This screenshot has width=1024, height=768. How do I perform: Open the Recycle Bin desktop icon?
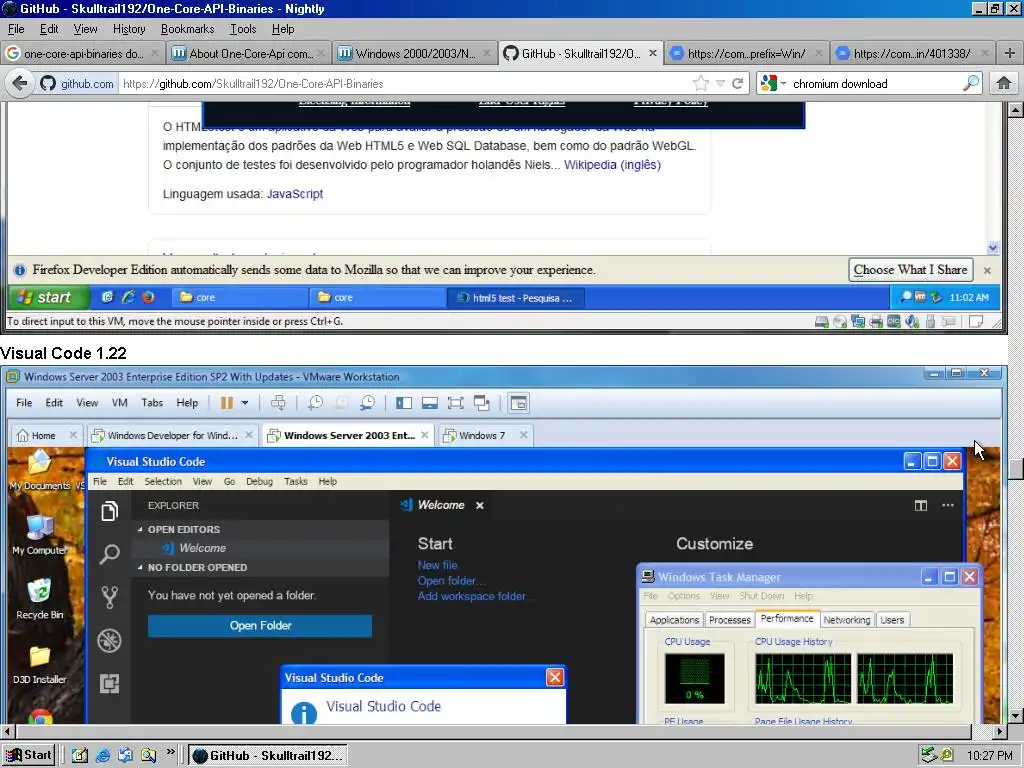coord(39,599)
